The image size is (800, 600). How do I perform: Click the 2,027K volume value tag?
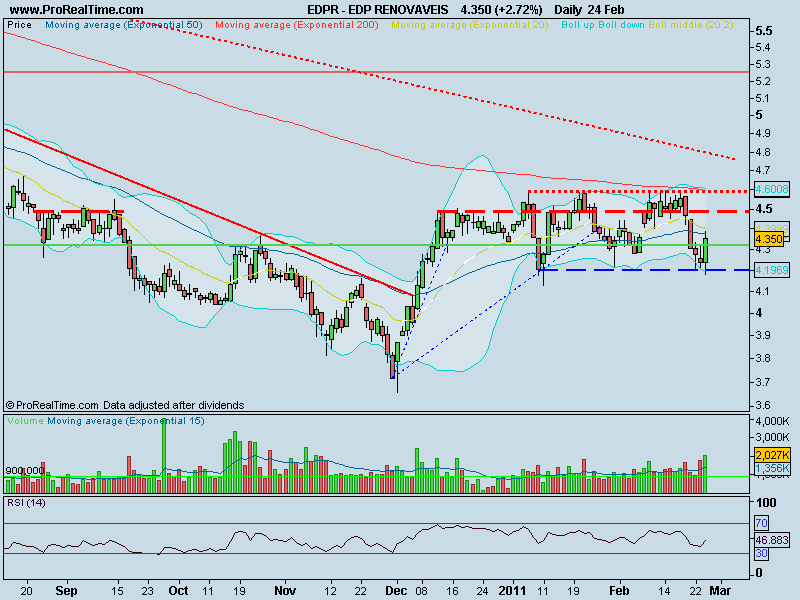tap(772, 455)
